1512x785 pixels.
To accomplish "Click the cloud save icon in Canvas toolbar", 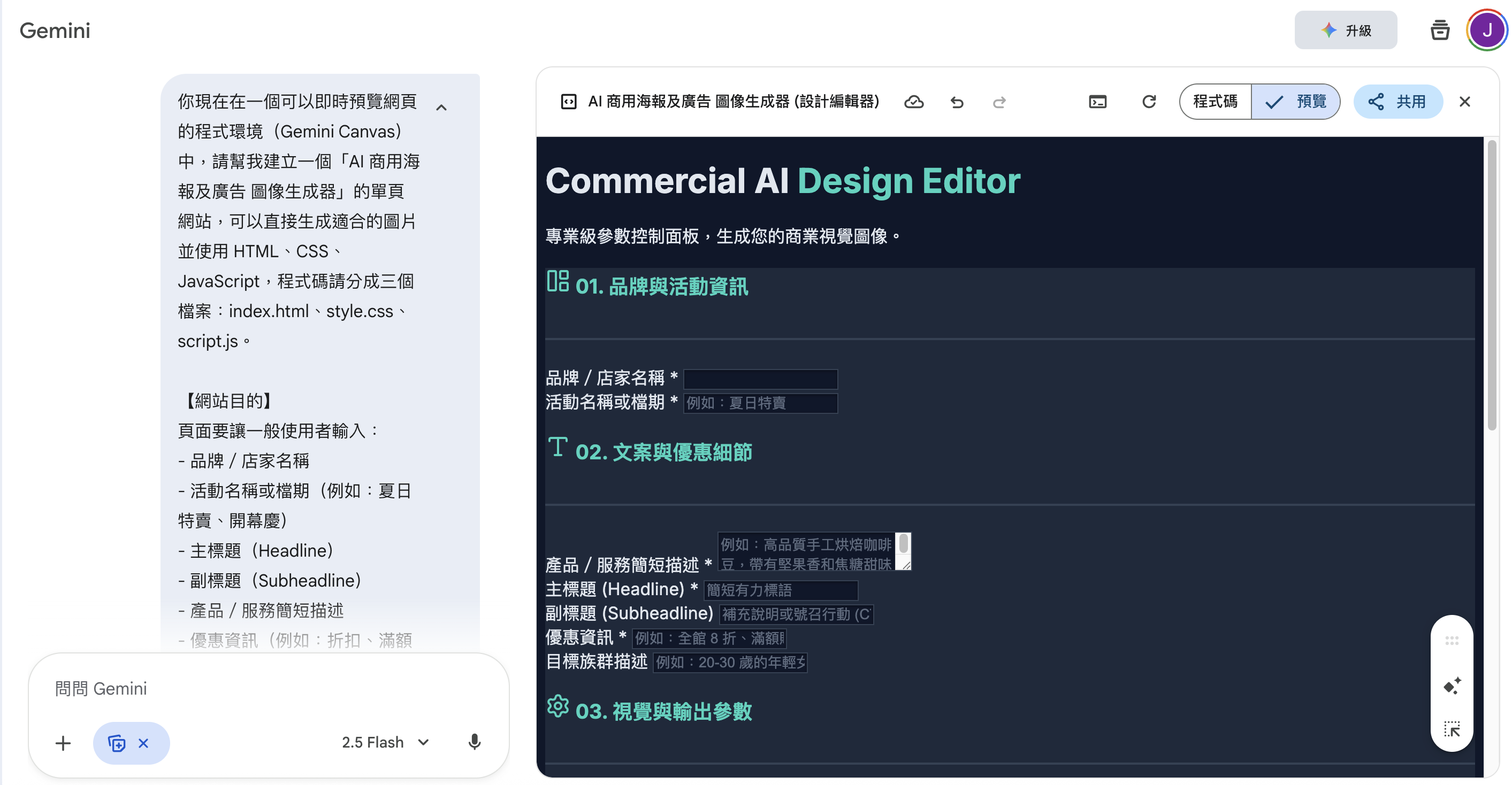I will [x=913, y=102].
